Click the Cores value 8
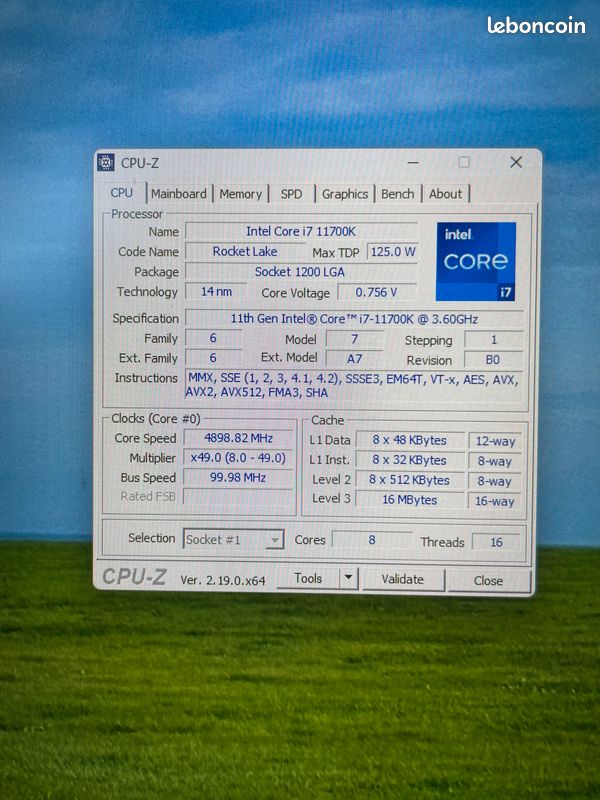Viewport: 600px width, 800px height. pyautogui.click(x=372, y=540)
